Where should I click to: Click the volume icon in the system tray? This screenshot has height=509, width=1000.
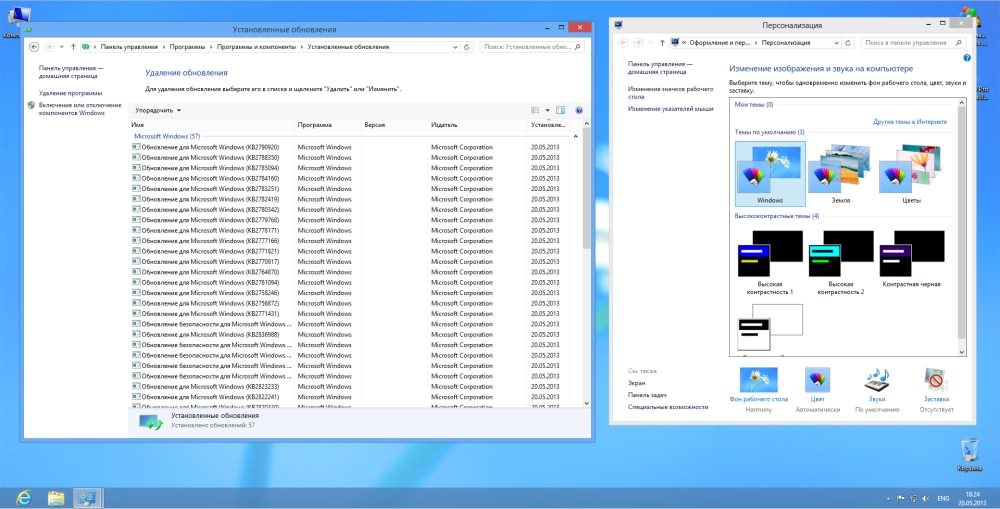point(923,497)
